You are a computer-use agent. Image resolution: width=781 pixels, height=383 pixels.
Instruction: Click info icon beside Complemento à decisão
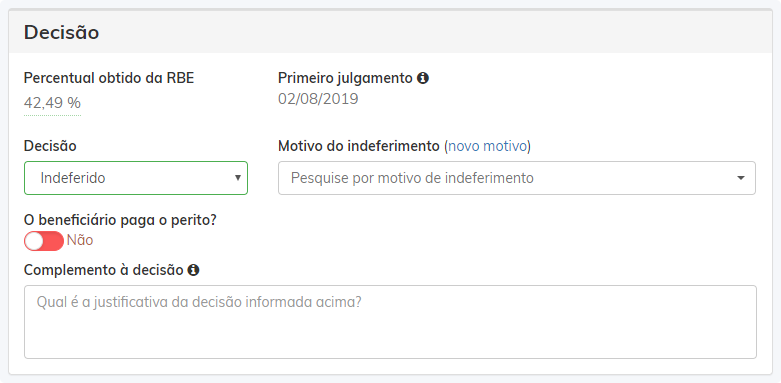pyautogui.click(x=193, y=270)
